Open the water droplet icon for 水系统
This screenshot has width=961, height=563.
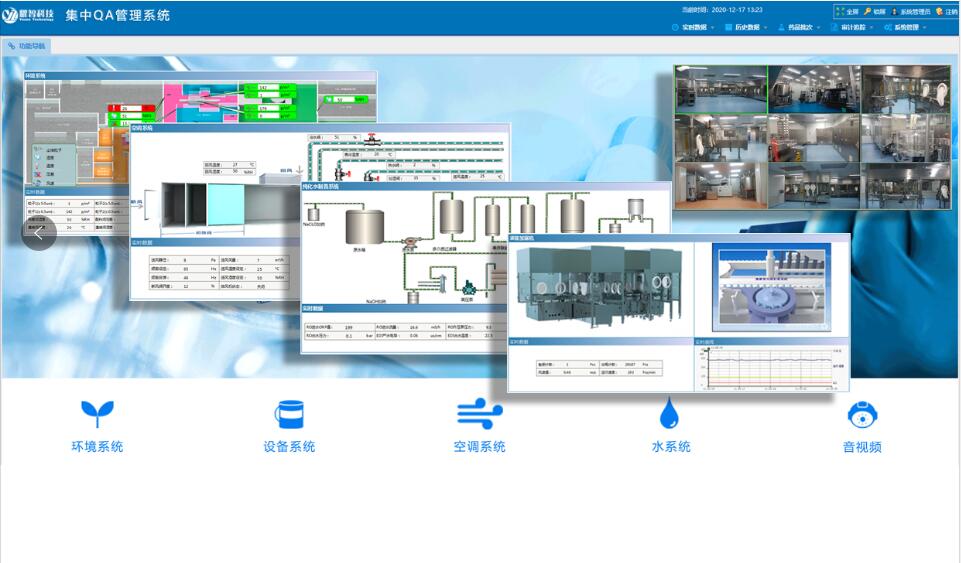click(x=670, y=413)
